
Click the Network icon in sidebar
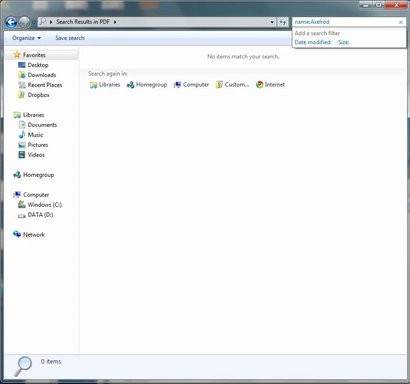coord(17,234)
